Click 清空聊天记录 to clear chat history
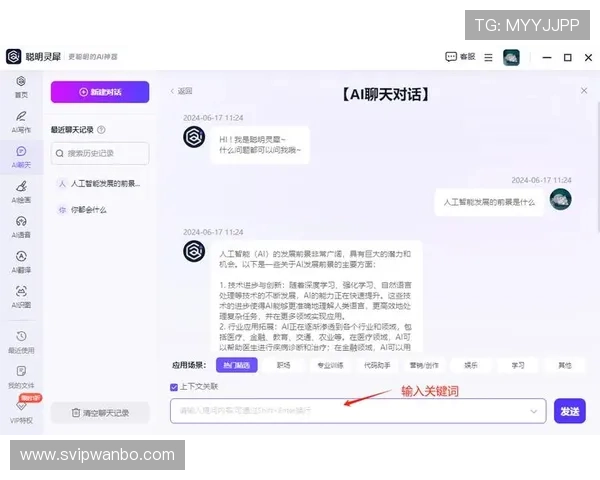The height and width of the screenshot is (480, 600). (100, 413)
